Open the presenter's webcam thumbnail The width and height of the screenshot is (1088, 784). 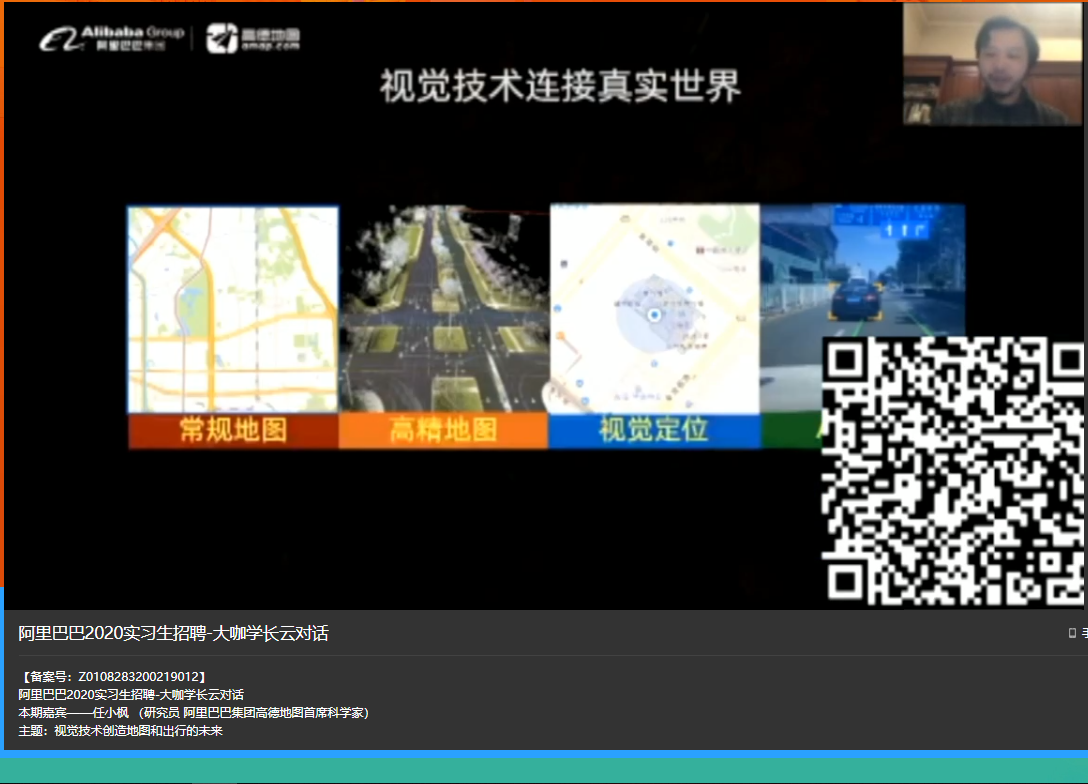(992, 64)
